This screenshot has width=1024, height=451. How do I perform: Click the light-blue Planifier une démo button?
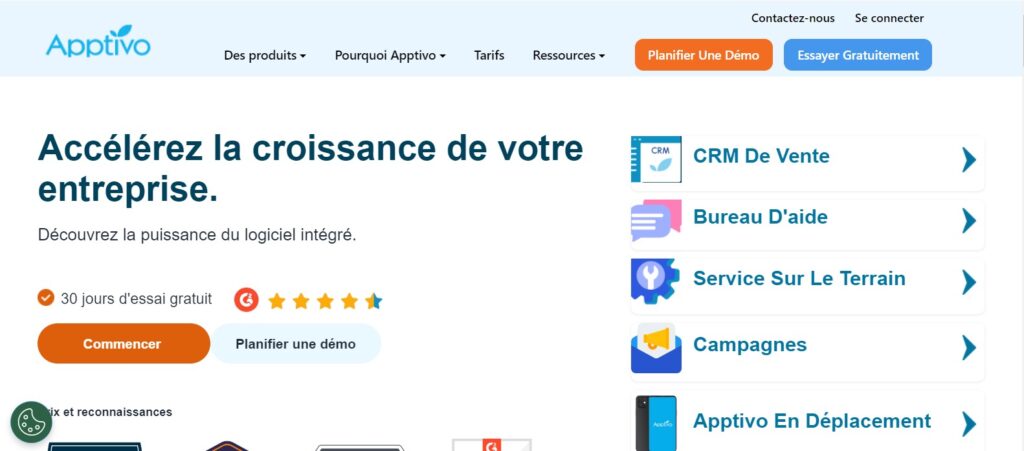[296, 343]
